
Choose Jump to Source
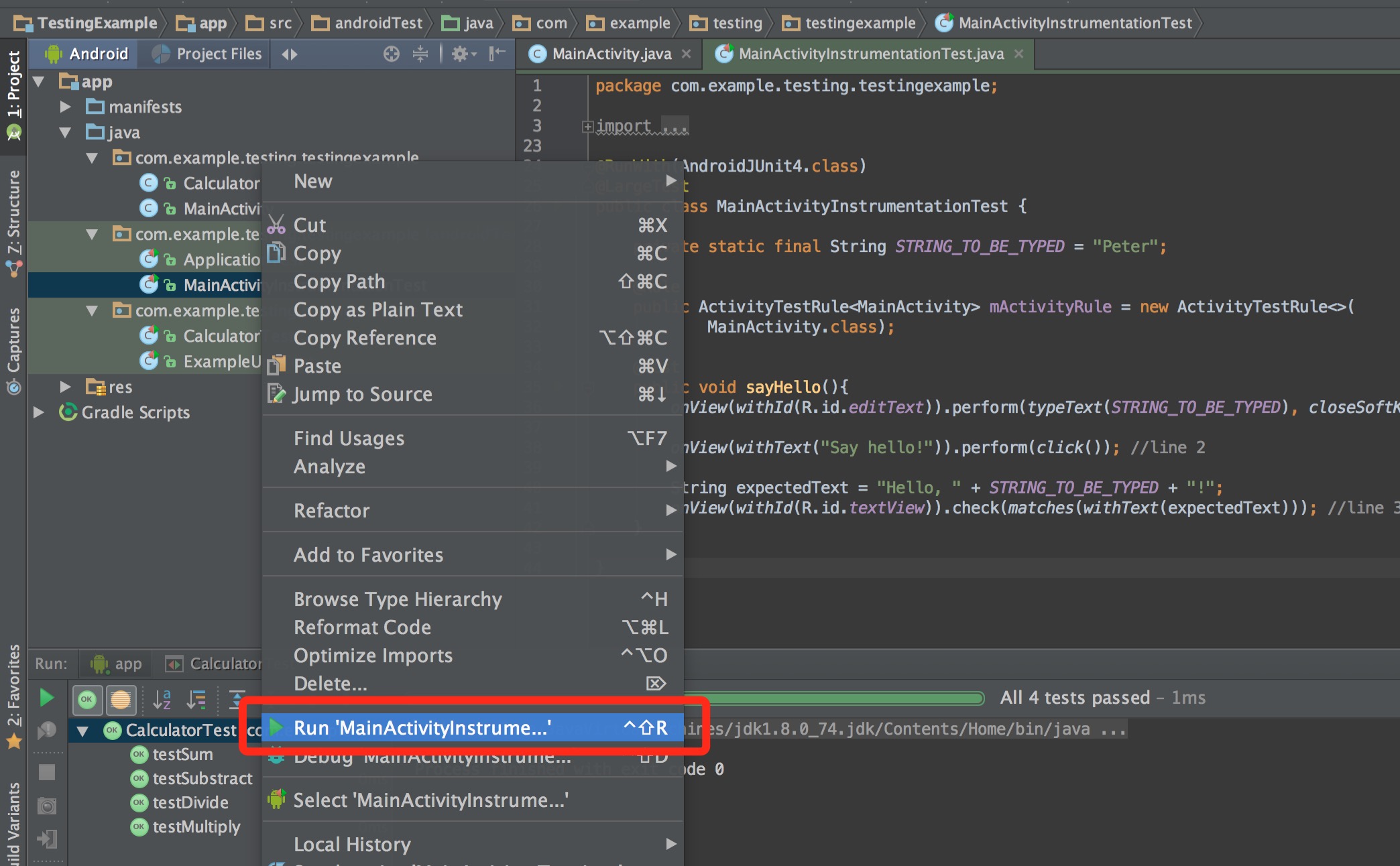[x=473, y=394]
